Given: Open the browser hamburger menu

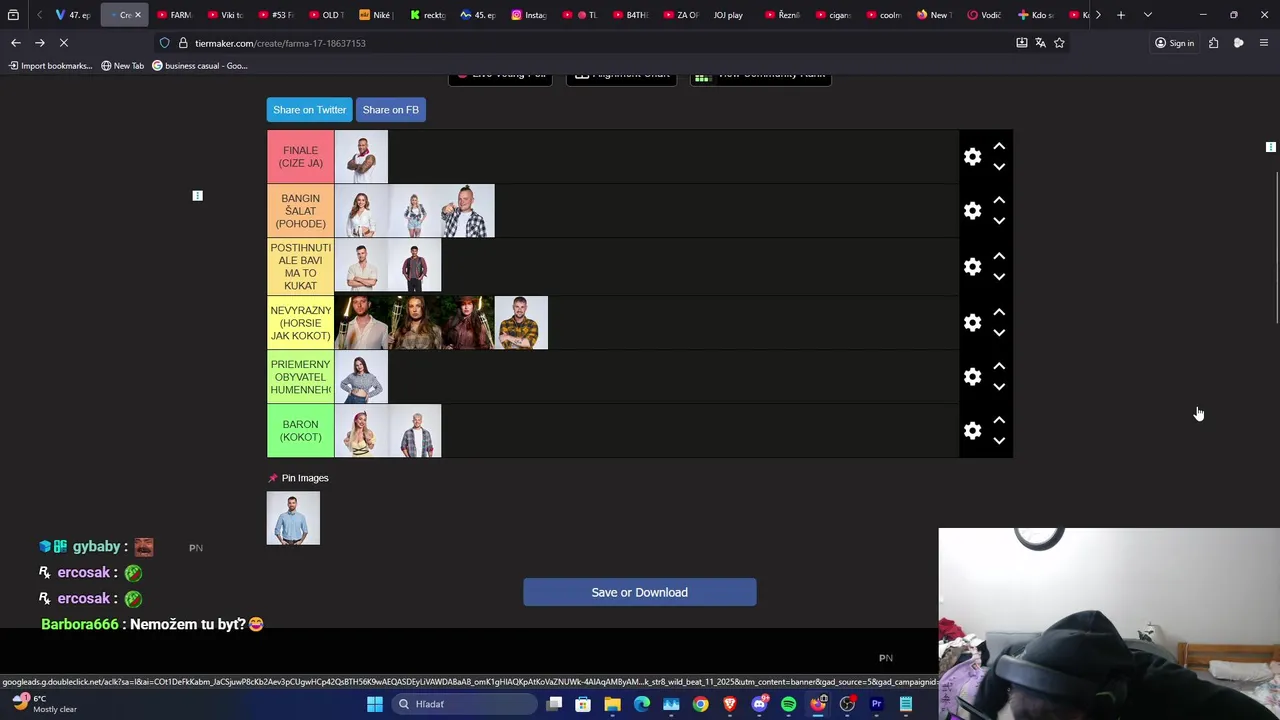Looking at the screenshot, I should (x=1263, y=43).
